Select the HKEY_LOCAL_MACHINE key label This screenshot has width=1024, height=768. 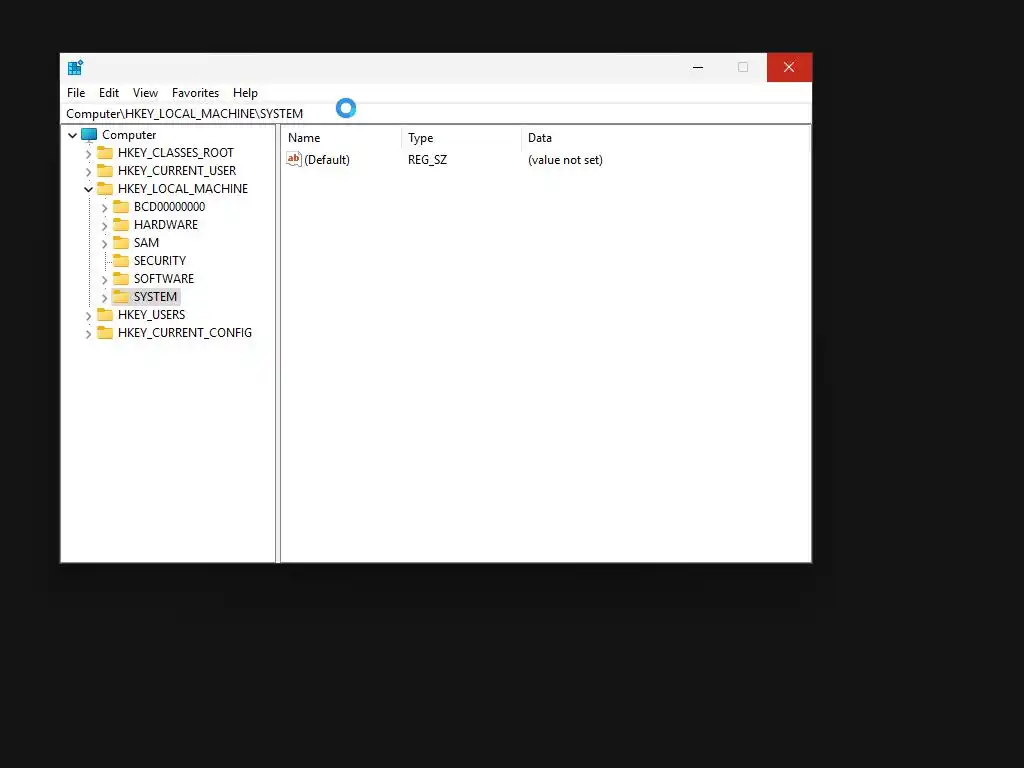(183, 189)
